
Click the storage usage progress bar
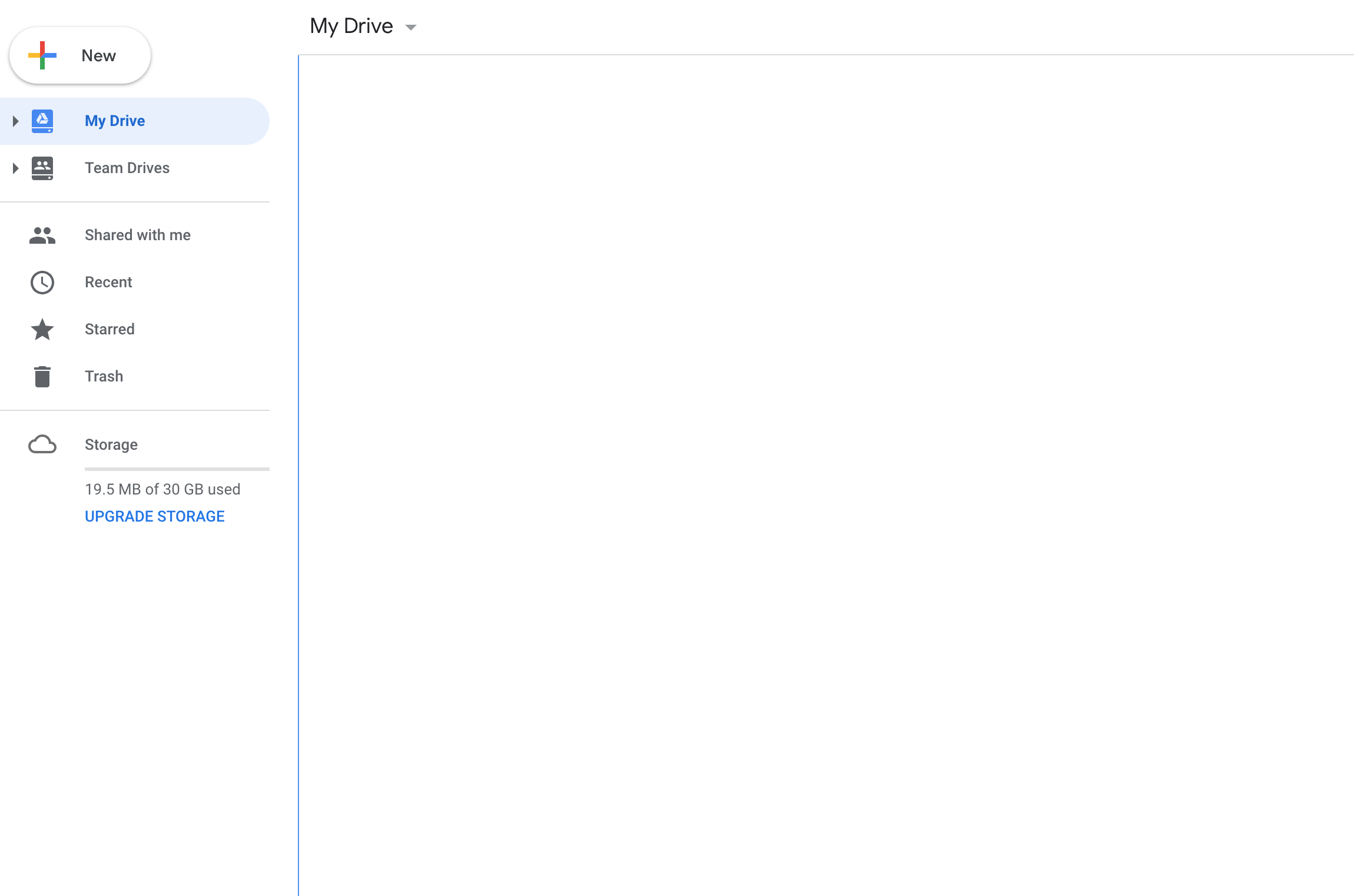177,469
